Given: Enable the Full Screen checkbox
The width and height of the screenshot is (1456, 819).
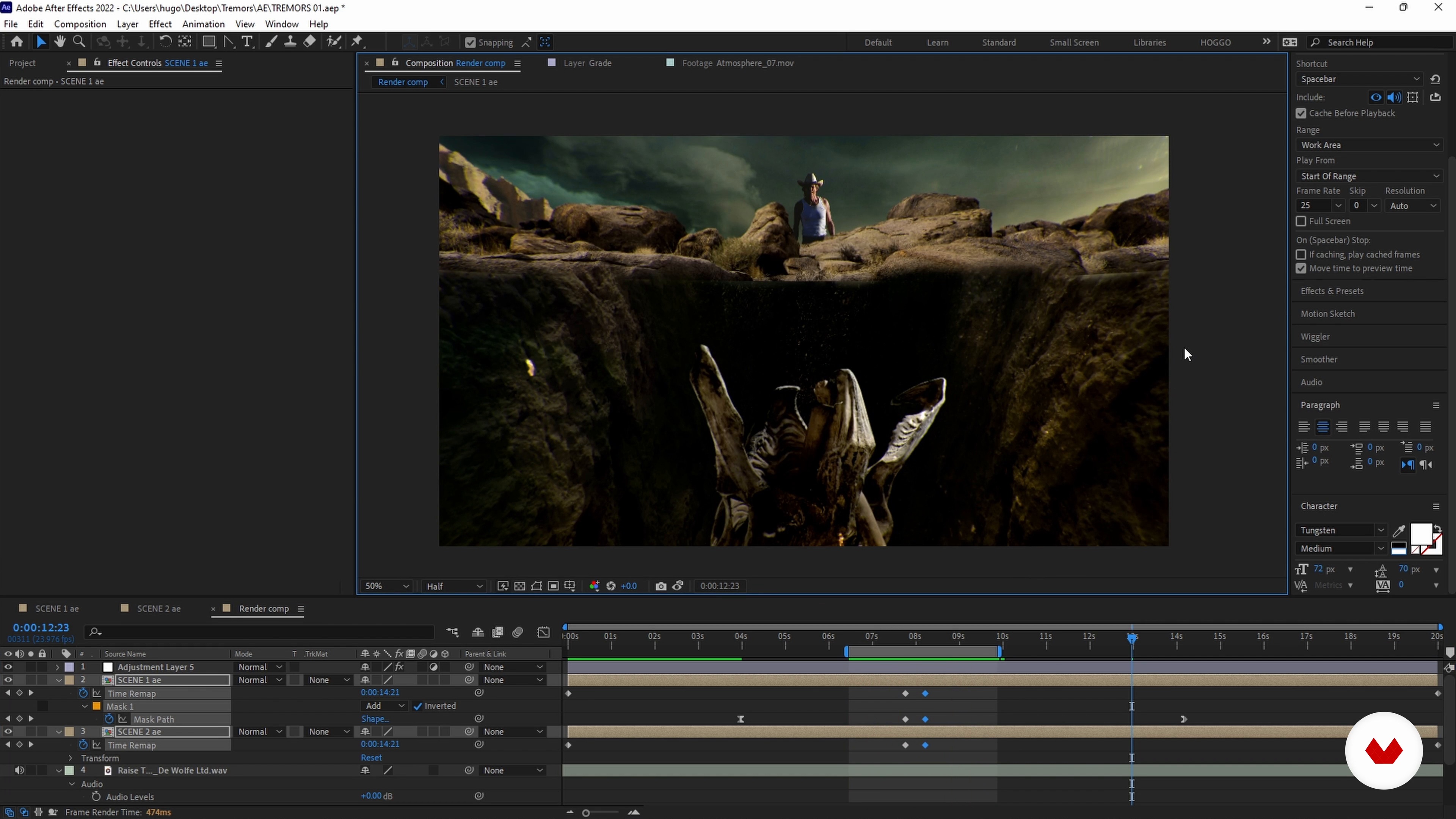Looking at the screenshot, I should tap(1301, 221).
